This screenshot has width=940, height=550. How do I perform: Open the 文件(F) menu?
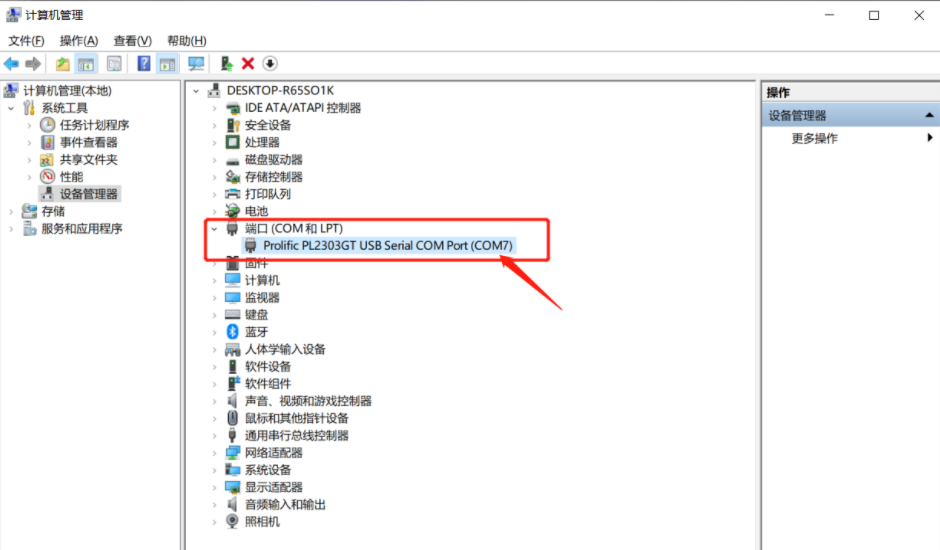(x=26, y=41)
